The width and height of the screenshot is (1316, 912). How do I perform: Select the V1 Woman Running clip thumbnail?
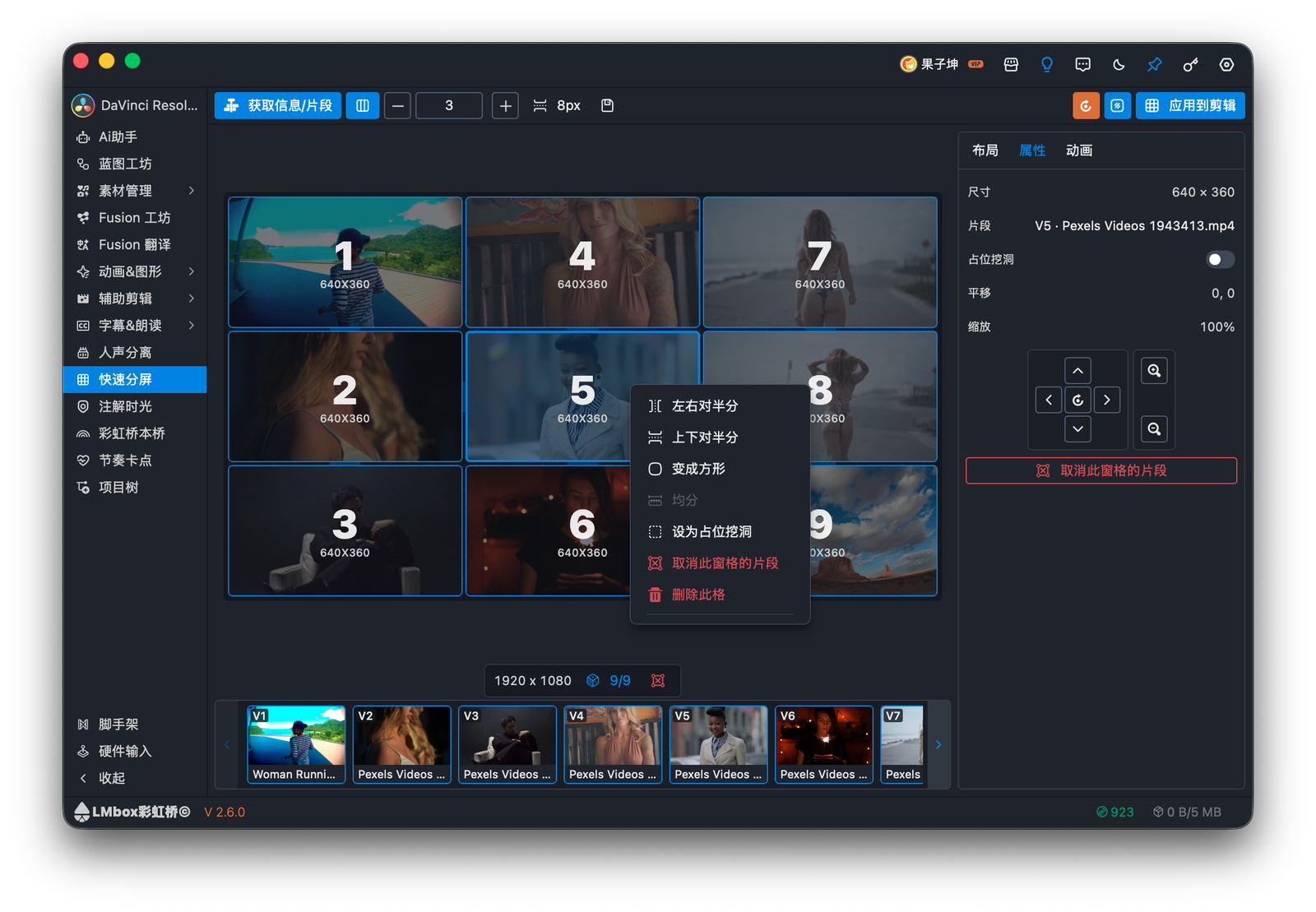[x=296, y=744]
